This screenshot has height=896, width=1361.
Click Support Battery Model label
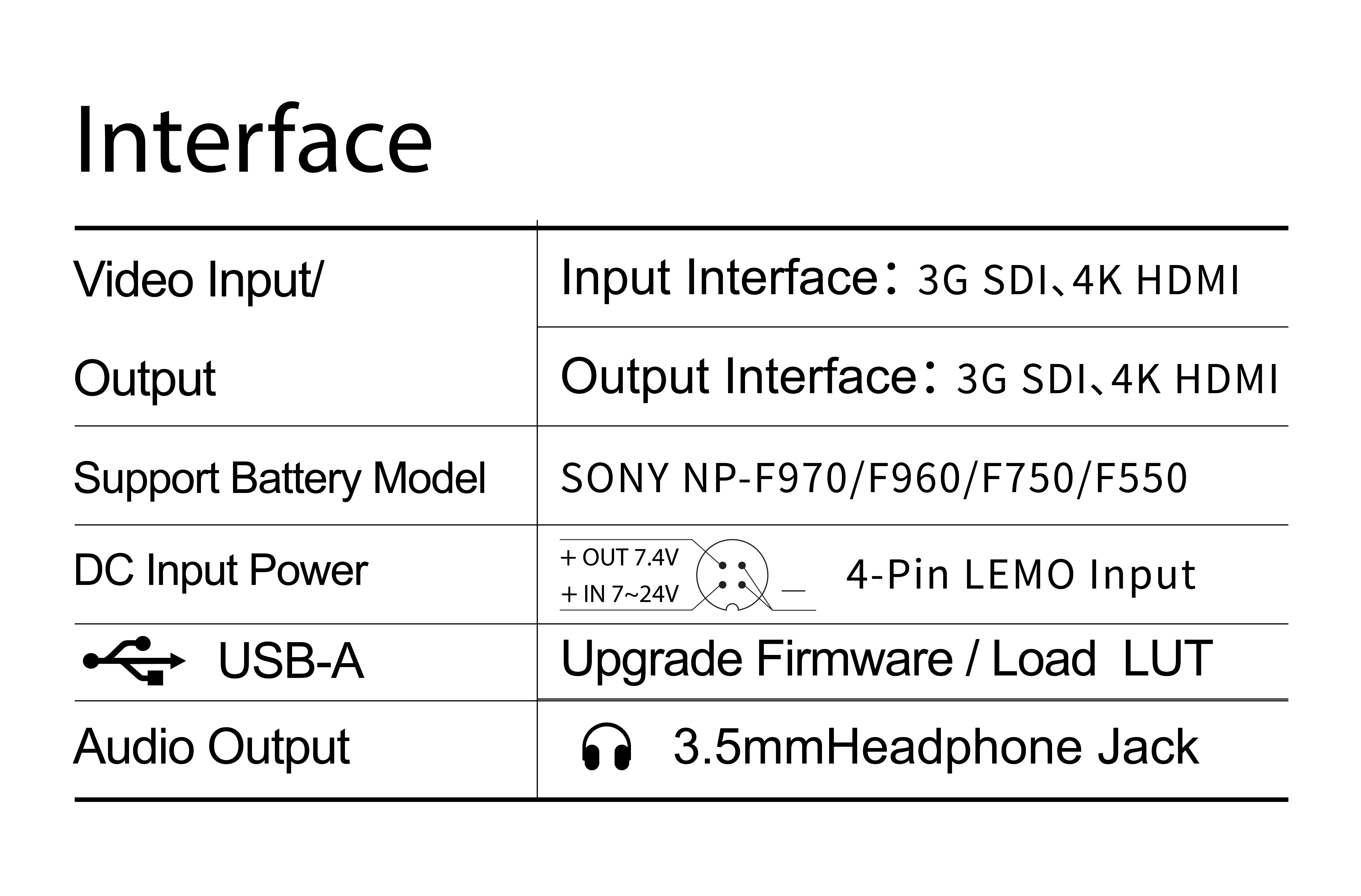pos(280,478)
